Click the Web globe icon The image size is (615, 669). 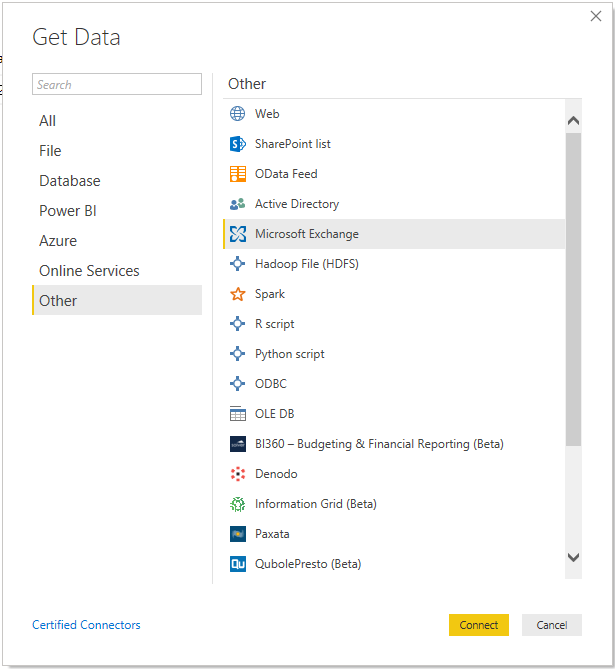[237, 114]
